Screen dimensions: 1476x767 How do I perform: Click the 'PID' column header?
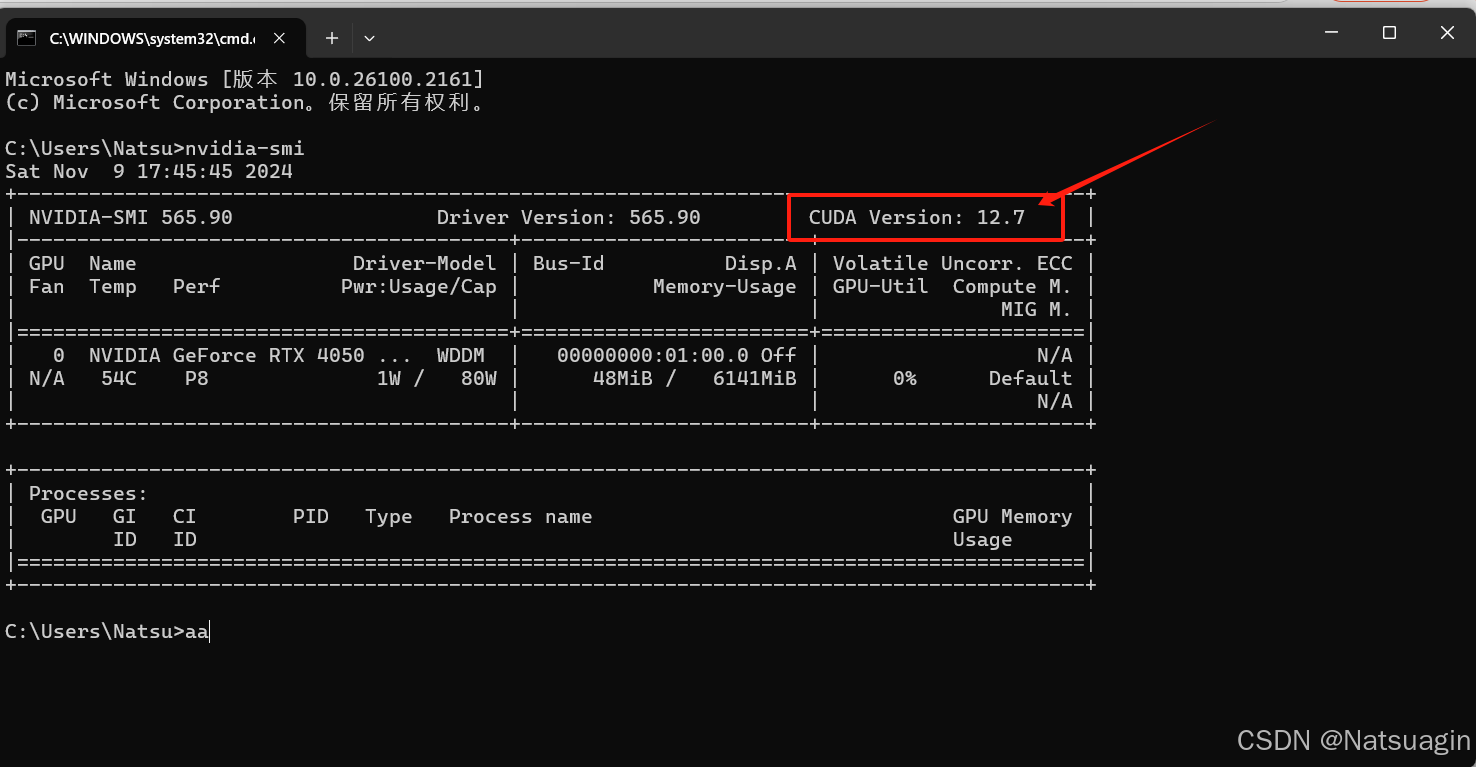(x=311, y=516)
